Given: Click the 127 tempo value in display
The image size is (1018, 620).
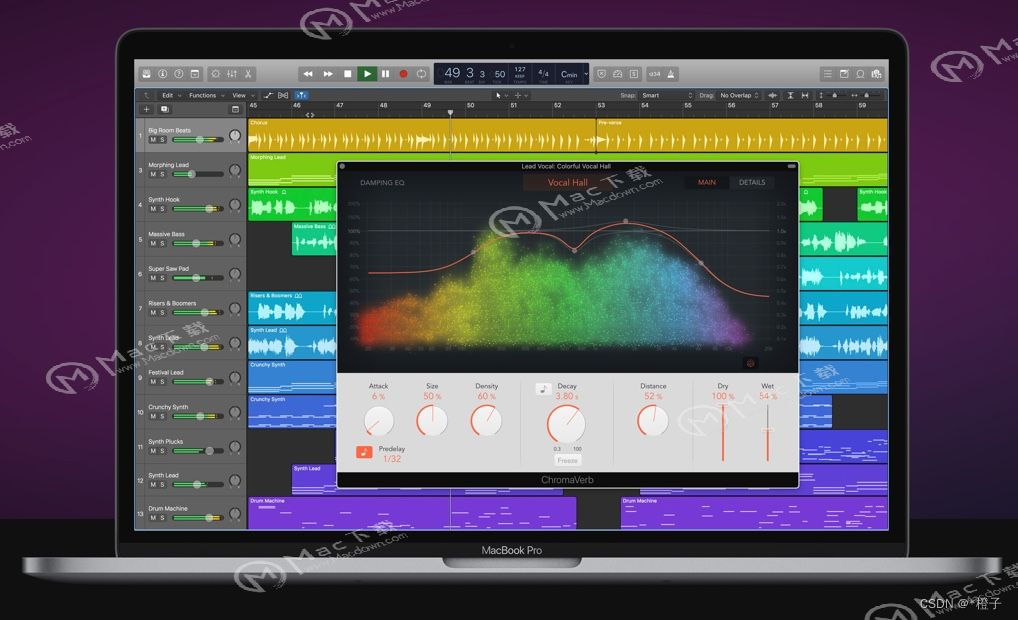Looking at the screenshot, I should (x=519, y=69).
